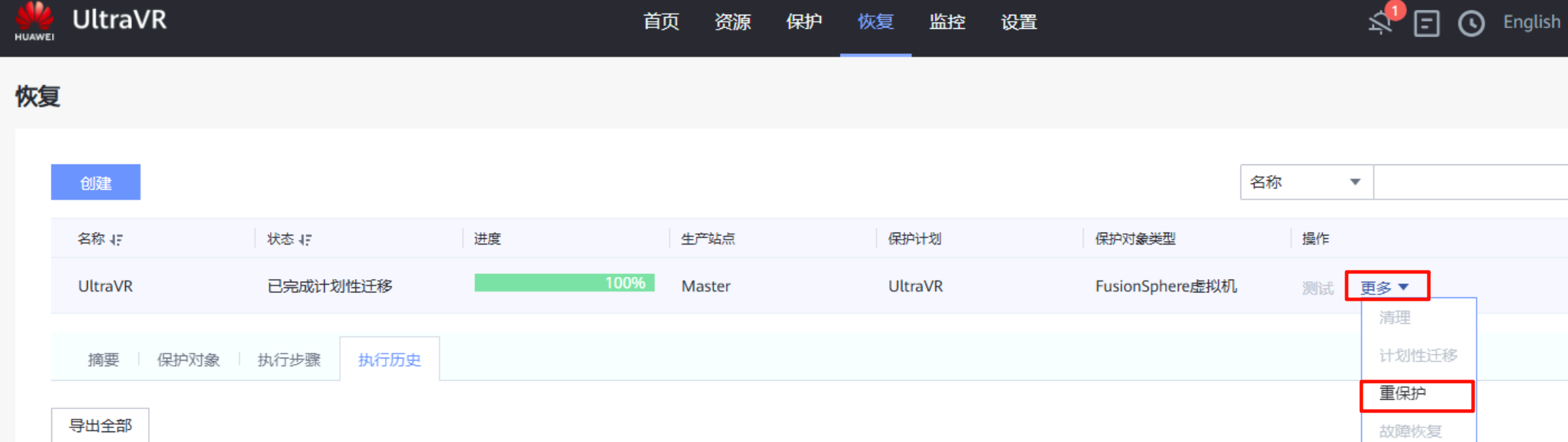Image resolution: width=1568 pixels, height=442 pixels.
Task: Click the 导出全部 button
Action: click(100, 425)
